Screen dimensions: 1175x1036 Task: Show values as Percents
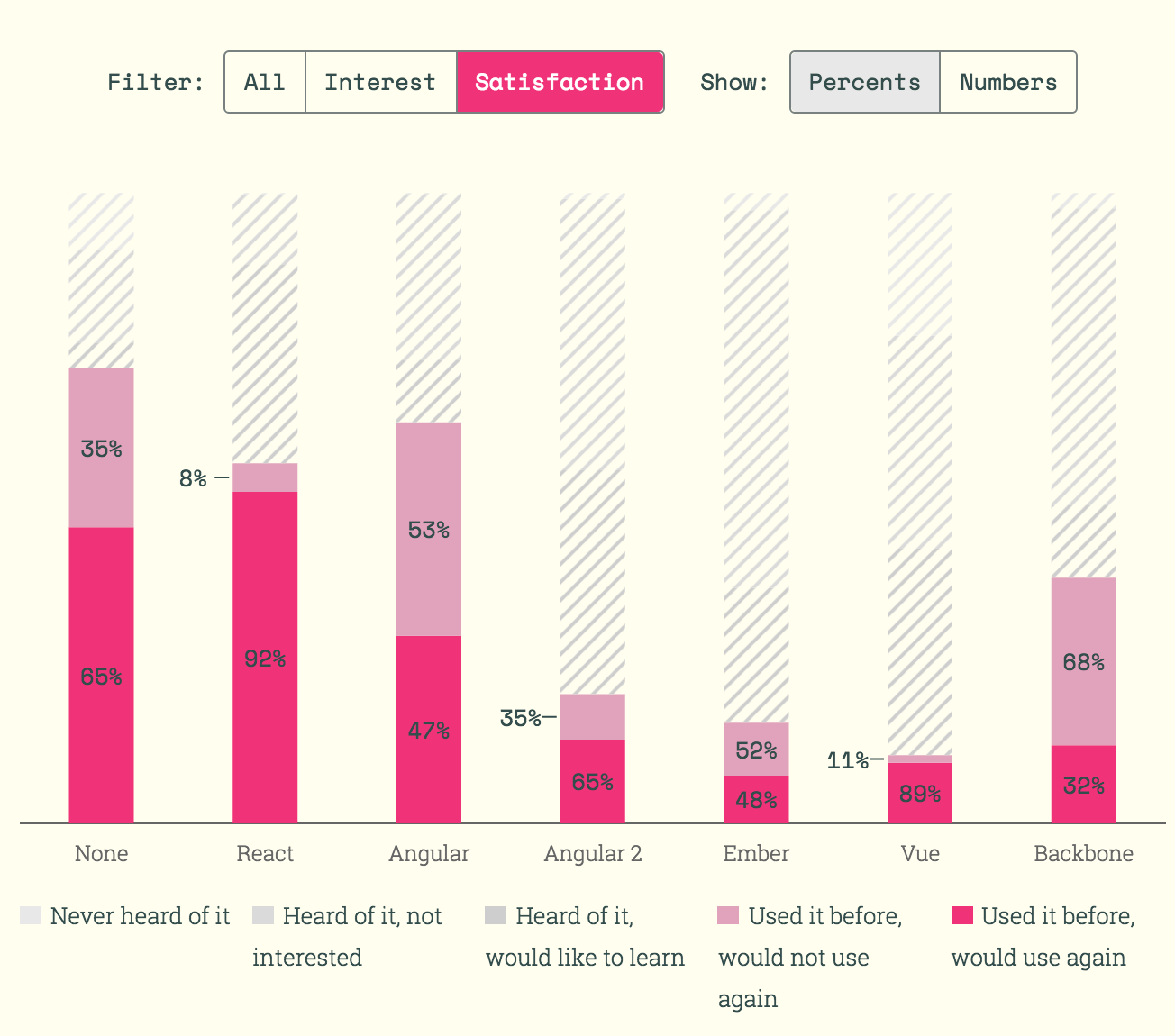[863, 82]
